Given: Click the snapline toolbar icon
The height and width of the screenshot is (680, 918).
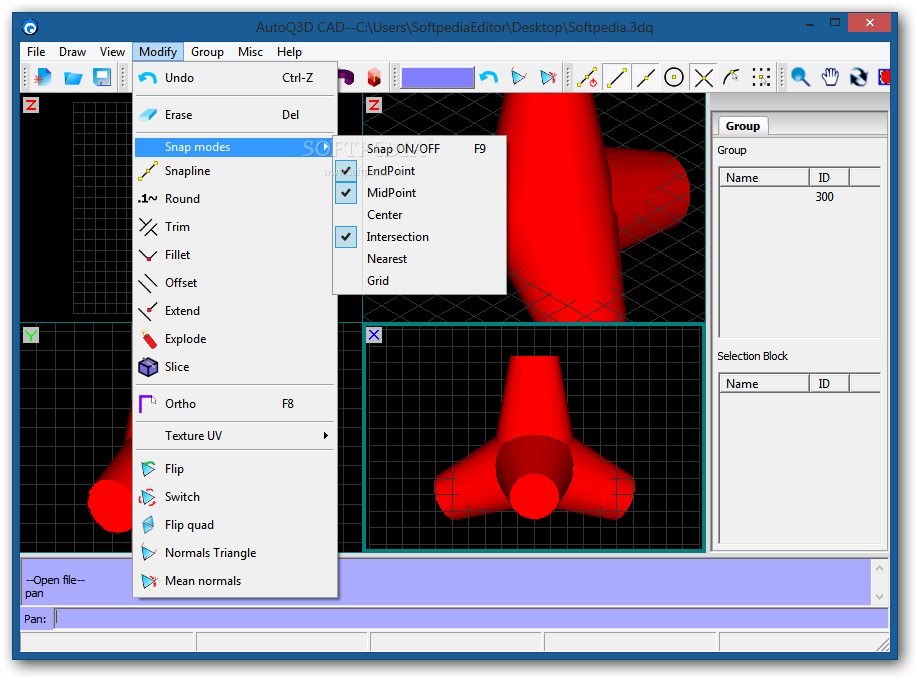Looking at the screenshot, I should point(587,77).
